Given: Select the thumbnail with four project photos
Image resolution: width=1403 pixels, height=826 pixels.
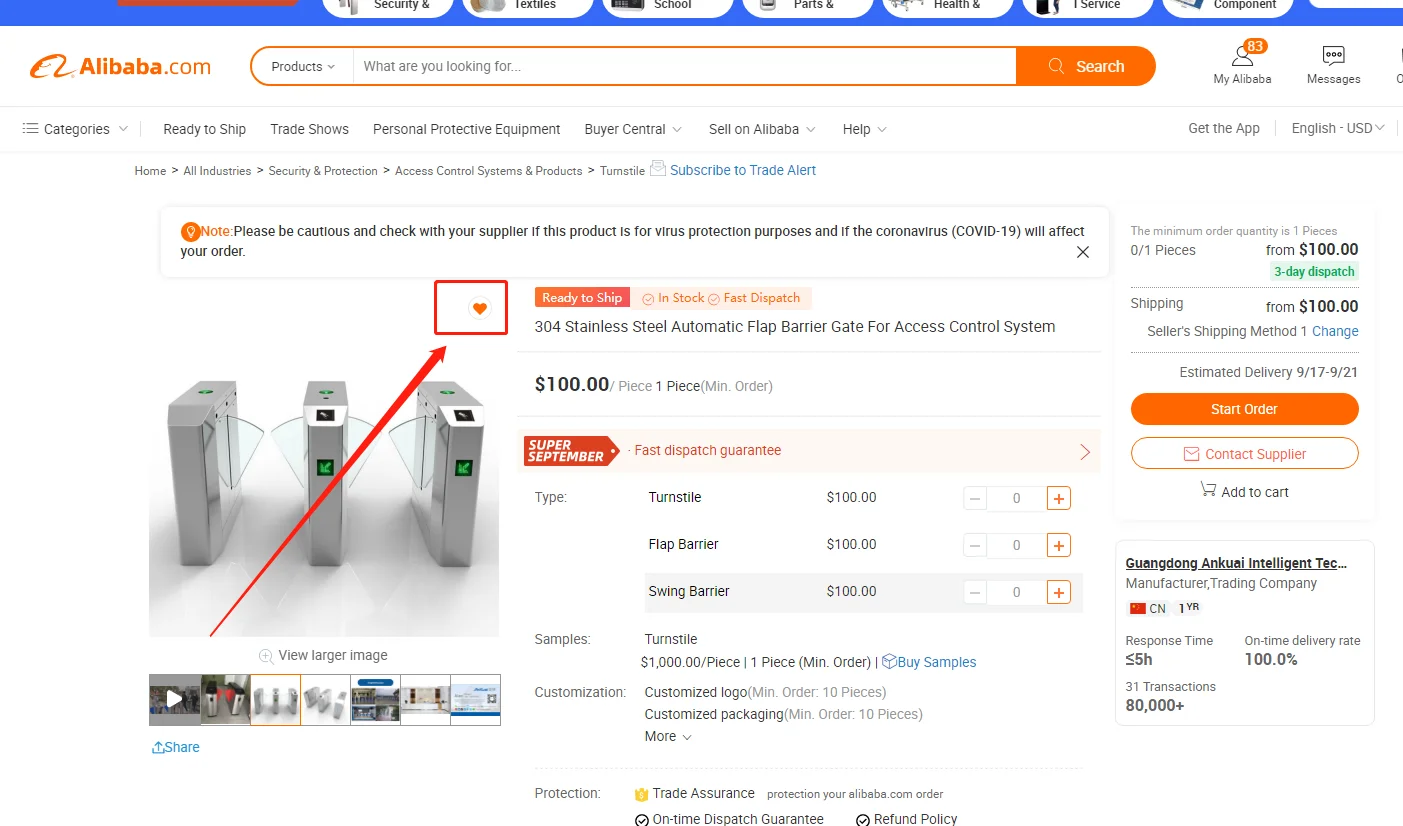Looking at the screenshot, I should coord(376,699).
